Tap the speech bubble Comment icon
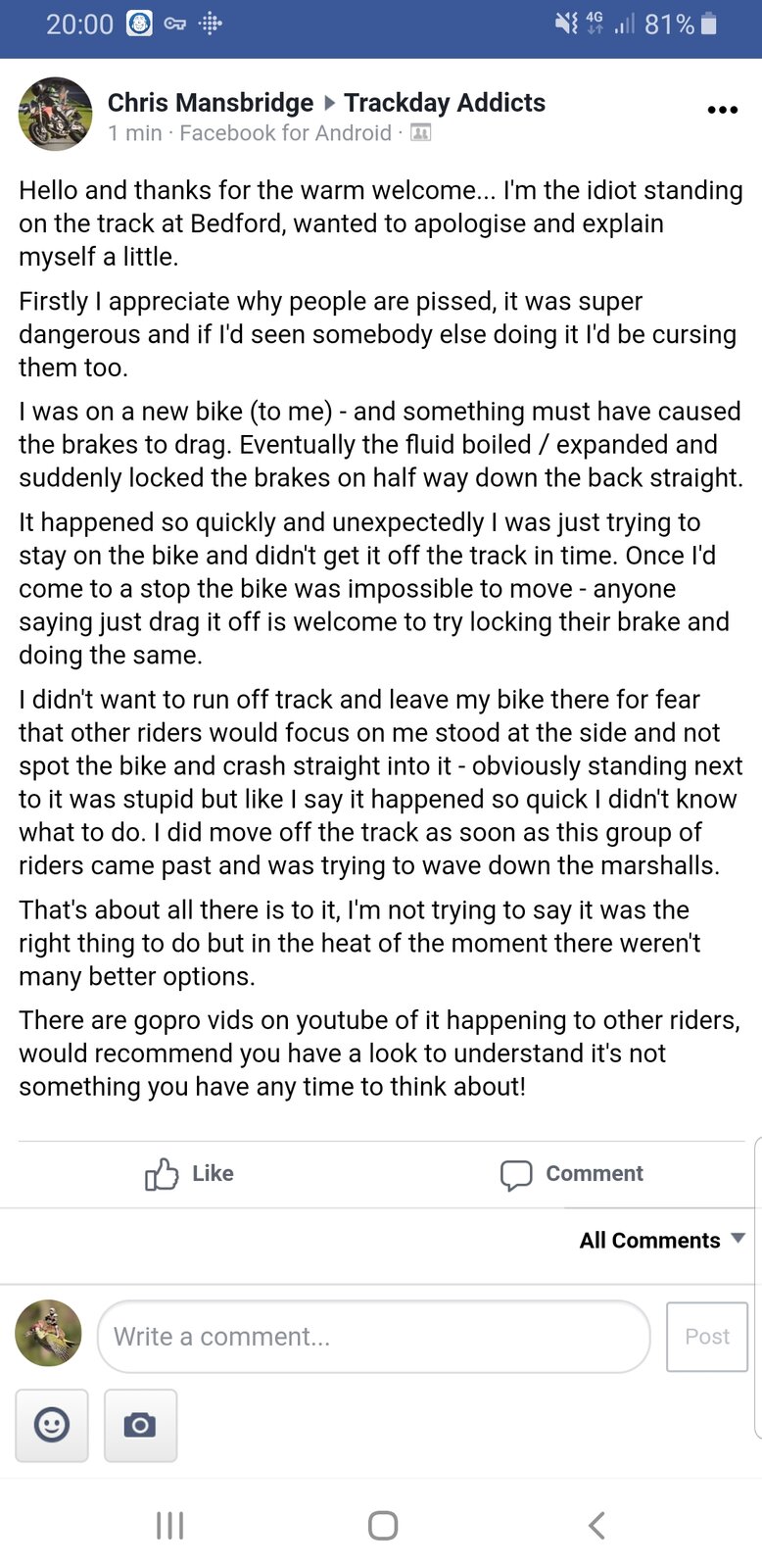The image size is (762, 1568). coord(516,1175)
